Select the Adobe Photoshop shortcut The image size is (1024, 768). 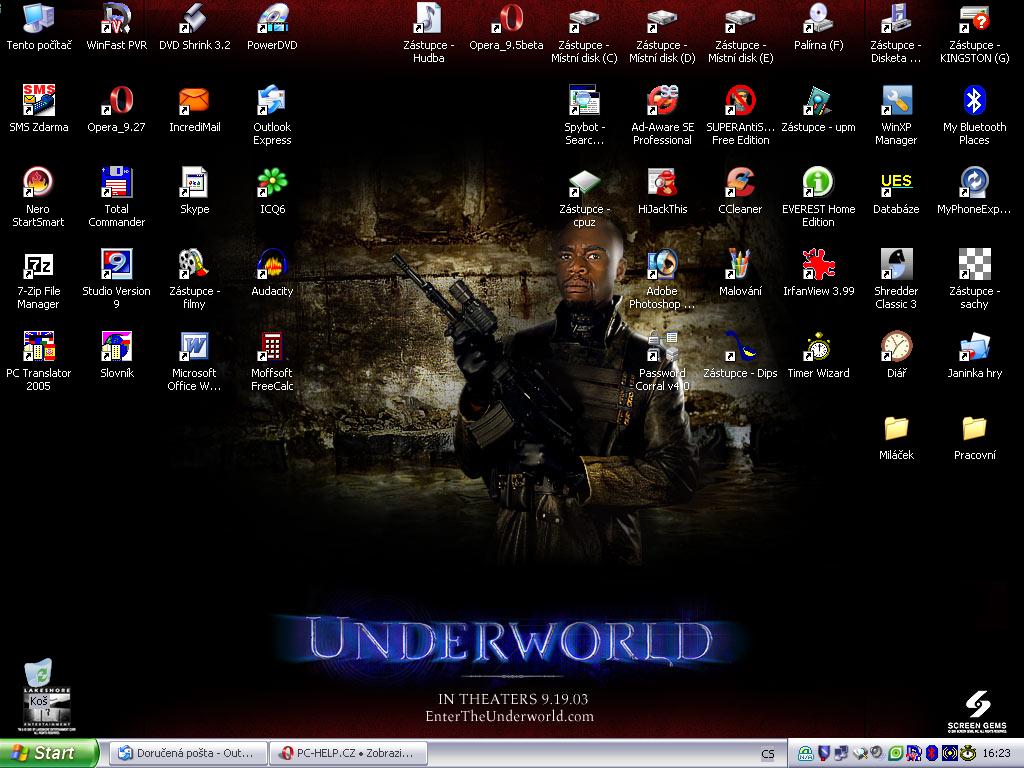click(662, 265)
